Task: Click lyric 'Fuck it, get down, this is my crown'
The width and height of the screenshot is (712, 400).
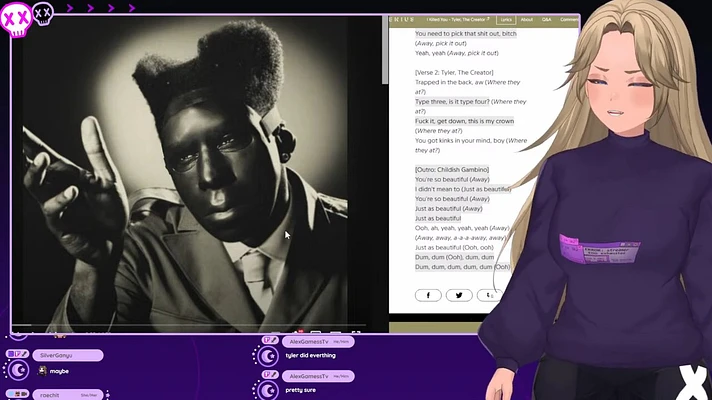Action: pyautogui.click(x=464, y=121)
